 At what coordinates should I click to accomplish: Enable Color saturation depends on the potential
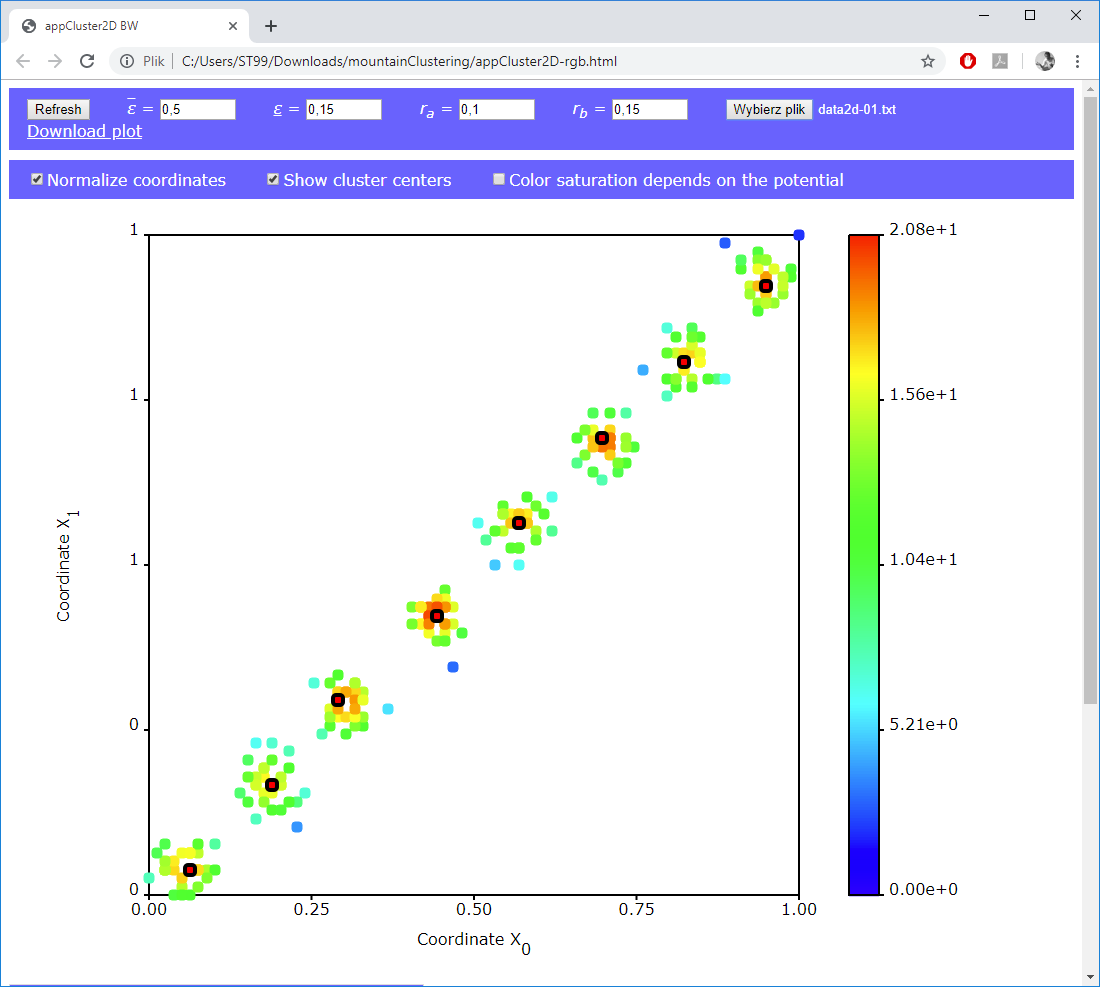coord(499,180)
